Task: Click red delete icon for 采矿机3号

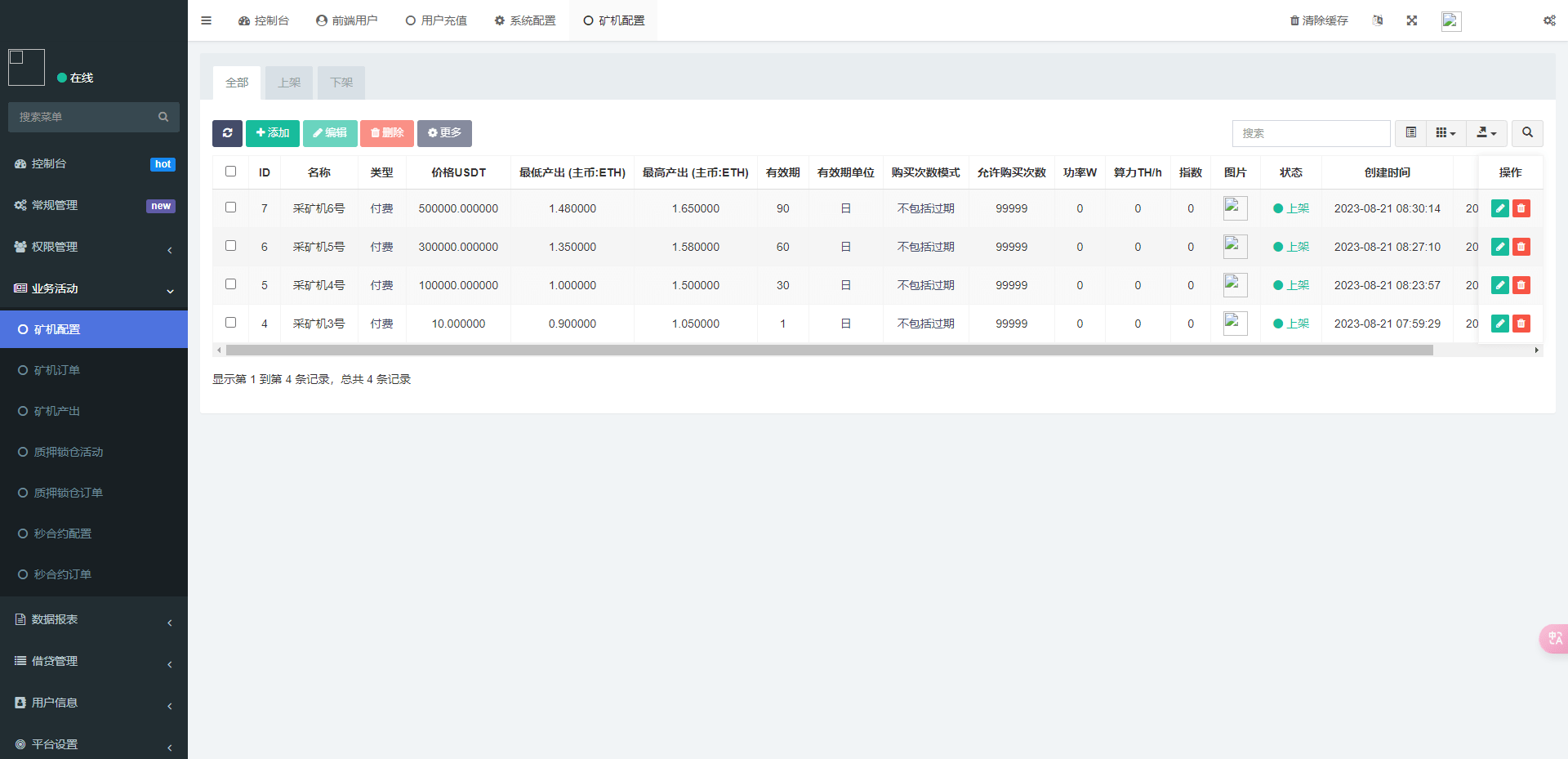Action: pos(1521,324)
